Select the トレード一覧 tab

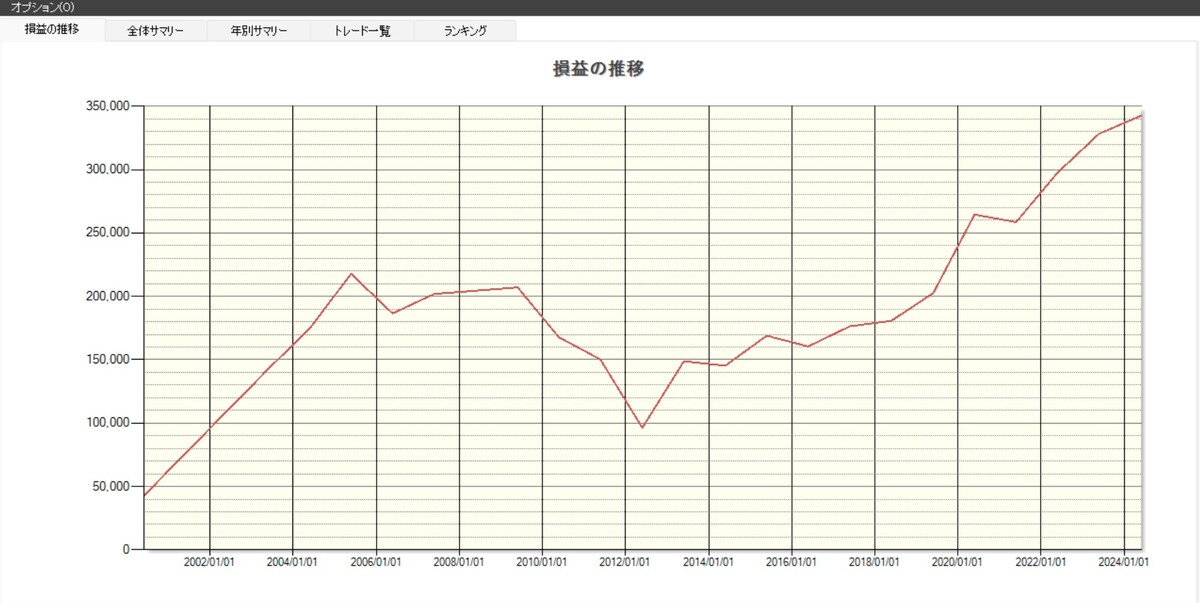tap(362, 30)
